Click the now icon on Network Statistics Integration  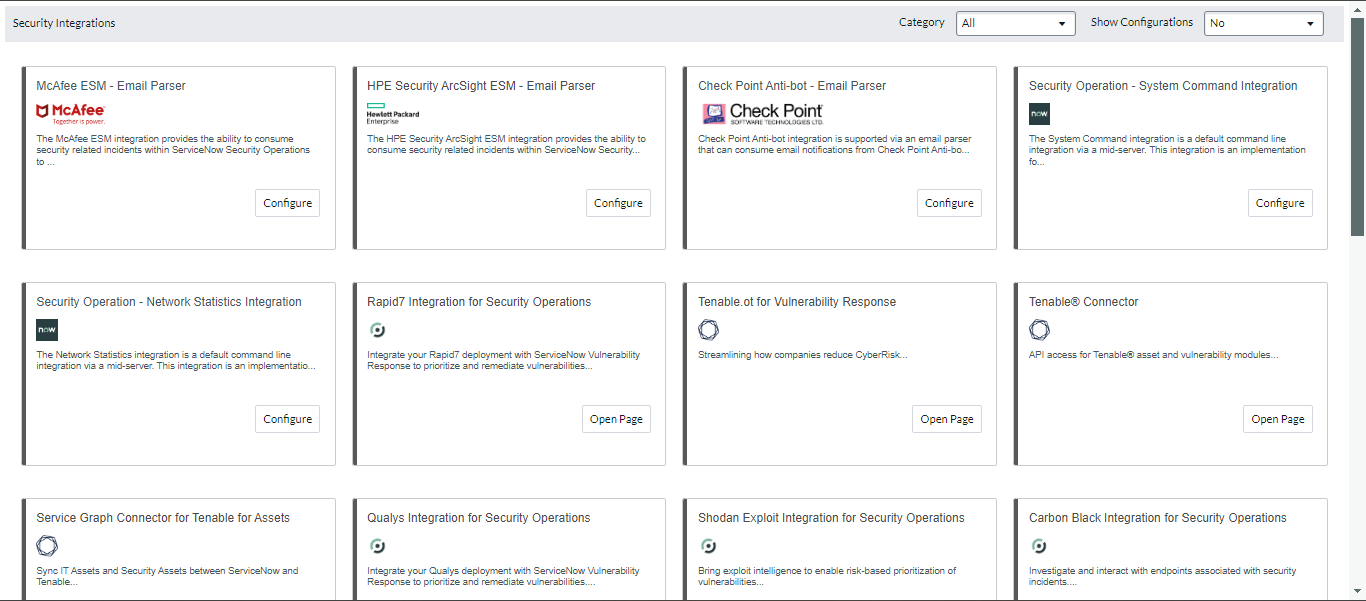click(46, 329)
